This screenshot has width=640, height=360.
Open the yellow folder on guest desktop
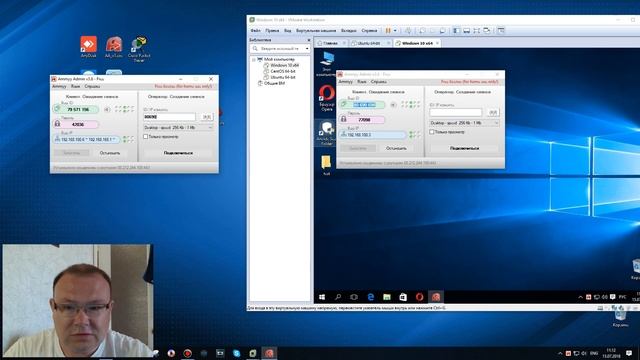326,164
